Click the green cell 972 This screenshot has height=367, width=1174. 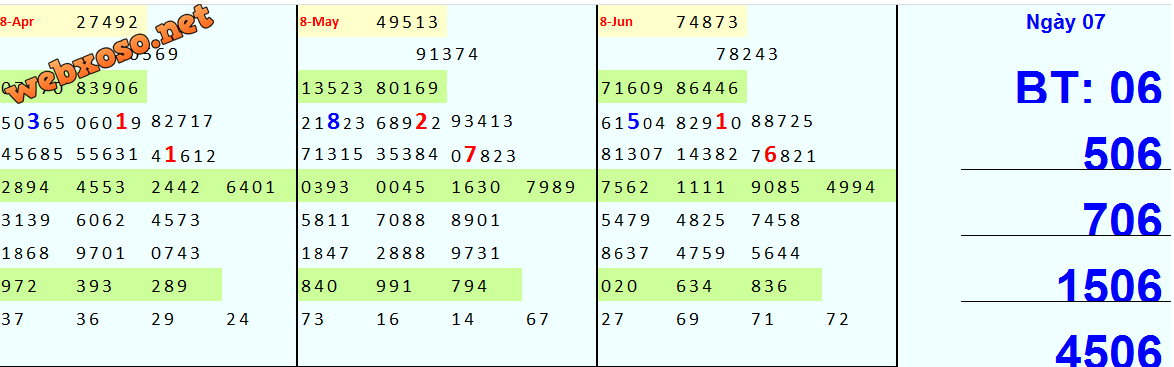19,286
